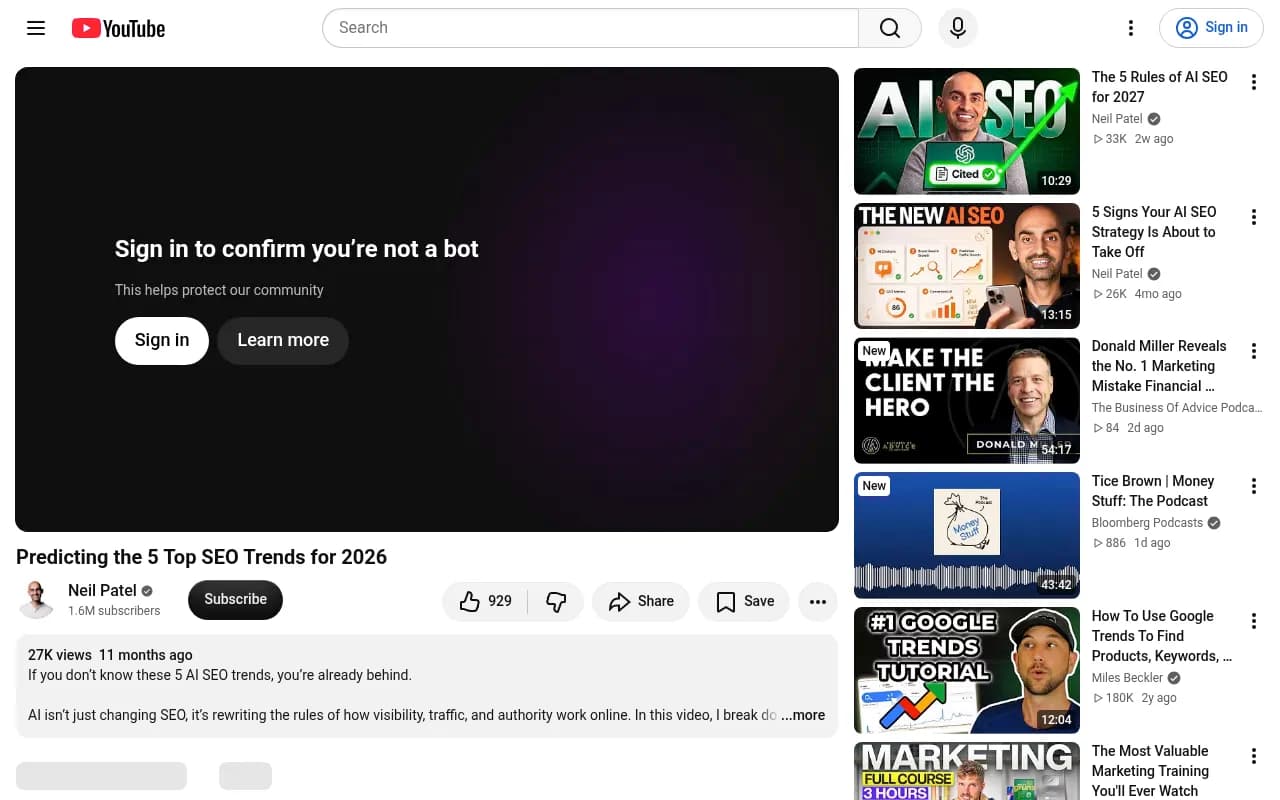Click Sign in on the video player
This screenshot has height=800, width=1280.
[162, 340]
